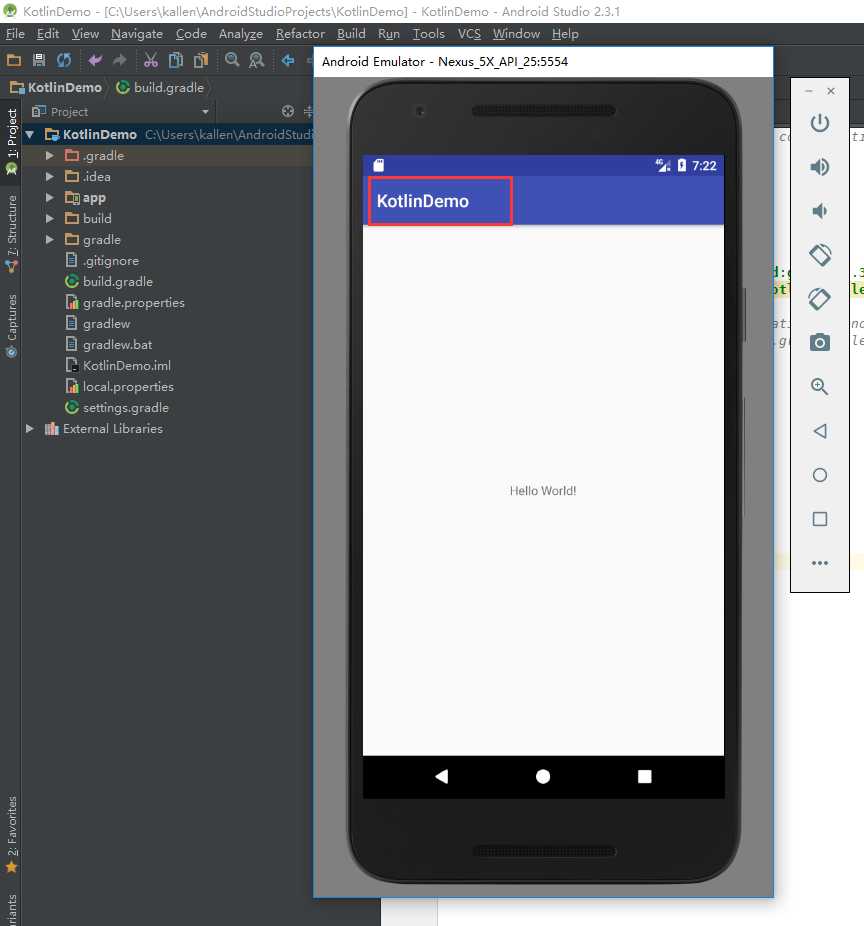
Task: Expand the build folder
Action: (50, 219)
